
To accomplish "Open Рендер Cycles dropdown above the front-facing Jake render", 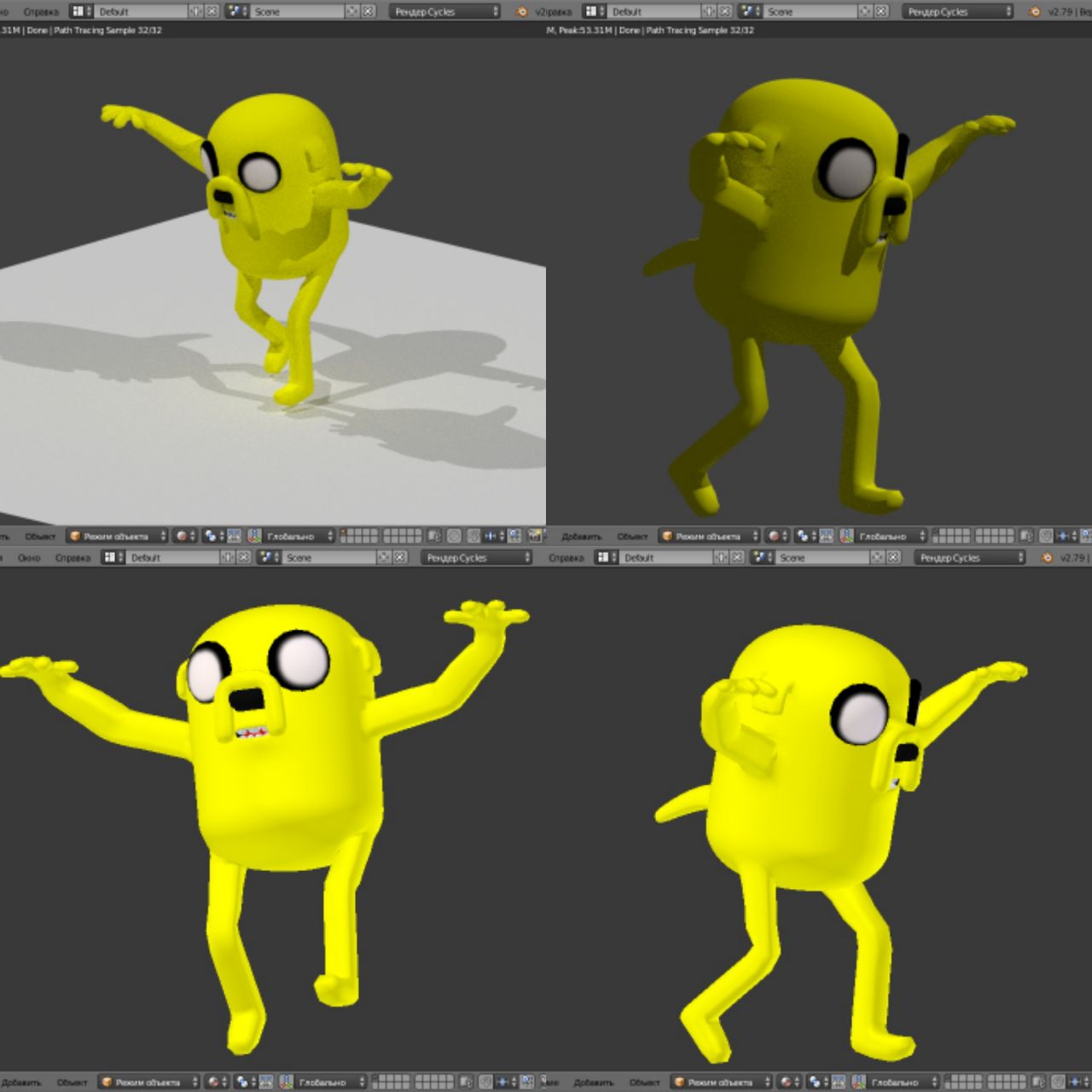I will point(477,557).
